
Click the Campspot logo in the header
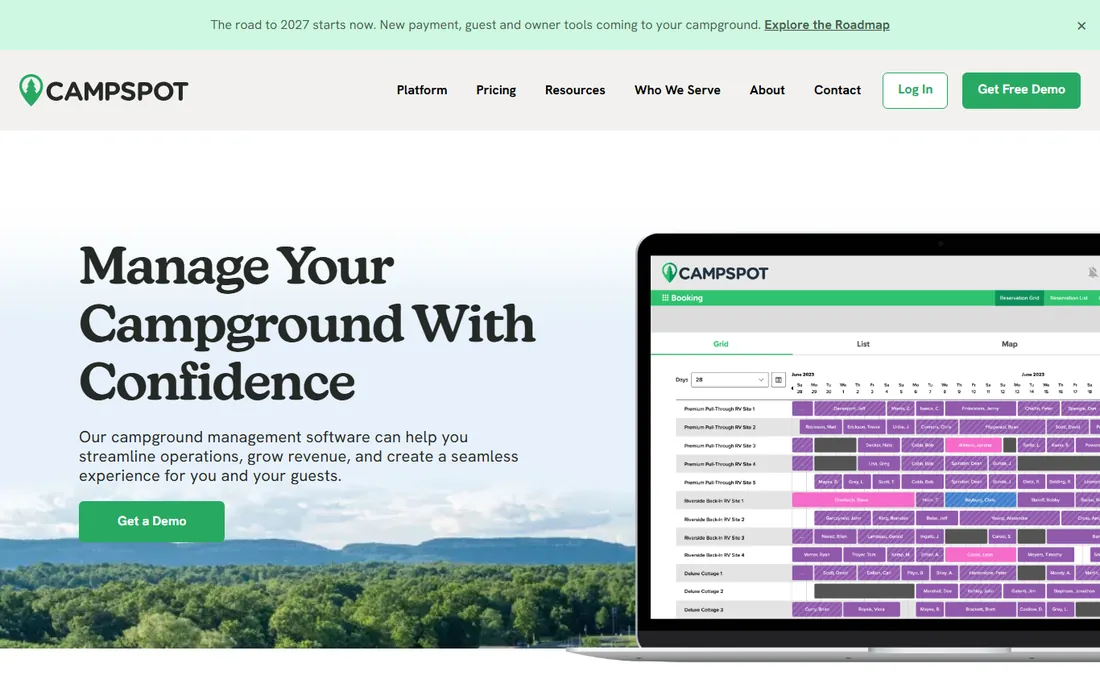click(104, 90)
